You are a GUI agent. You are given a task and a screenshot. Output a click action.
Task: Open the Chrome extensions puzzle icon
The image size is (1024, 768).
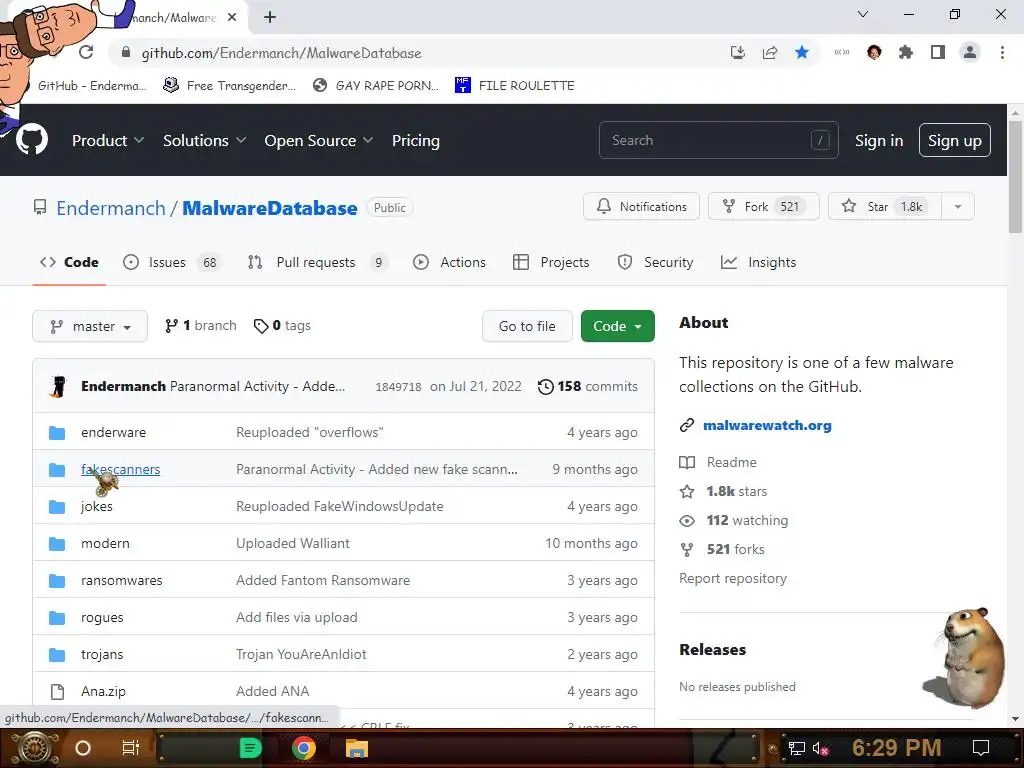(906, 52)
